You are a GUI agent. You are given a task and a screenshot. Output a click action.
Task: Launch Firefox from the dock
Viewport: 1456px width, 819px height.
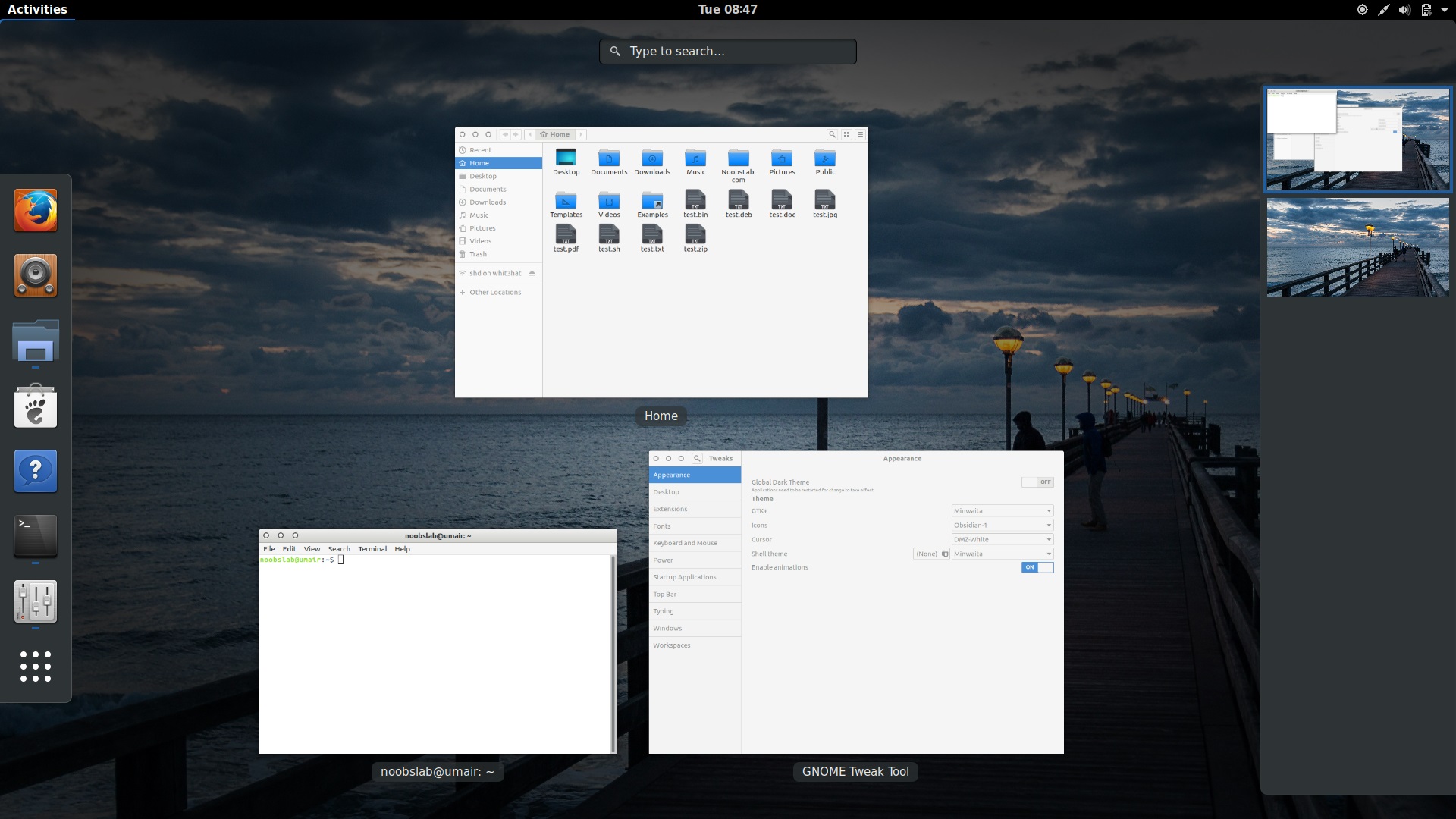(35, 210)
